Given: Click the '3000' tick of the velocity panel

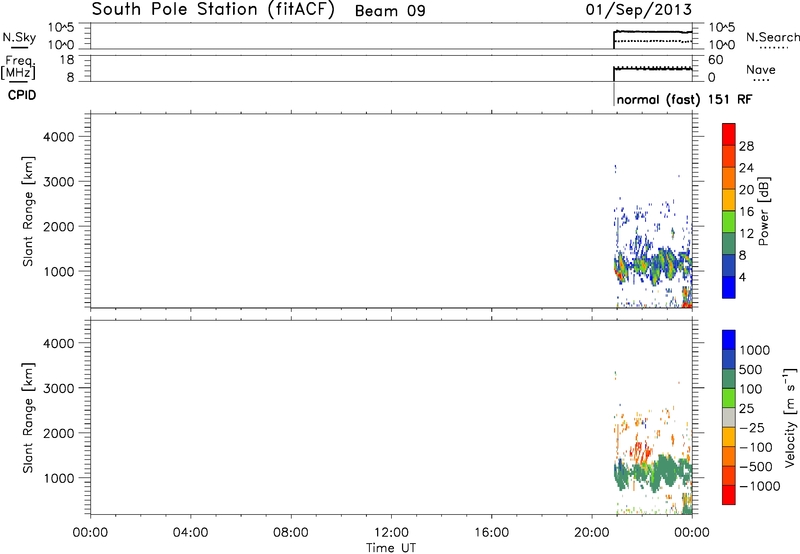Looking at the screenshot, I should pos(58,388).
